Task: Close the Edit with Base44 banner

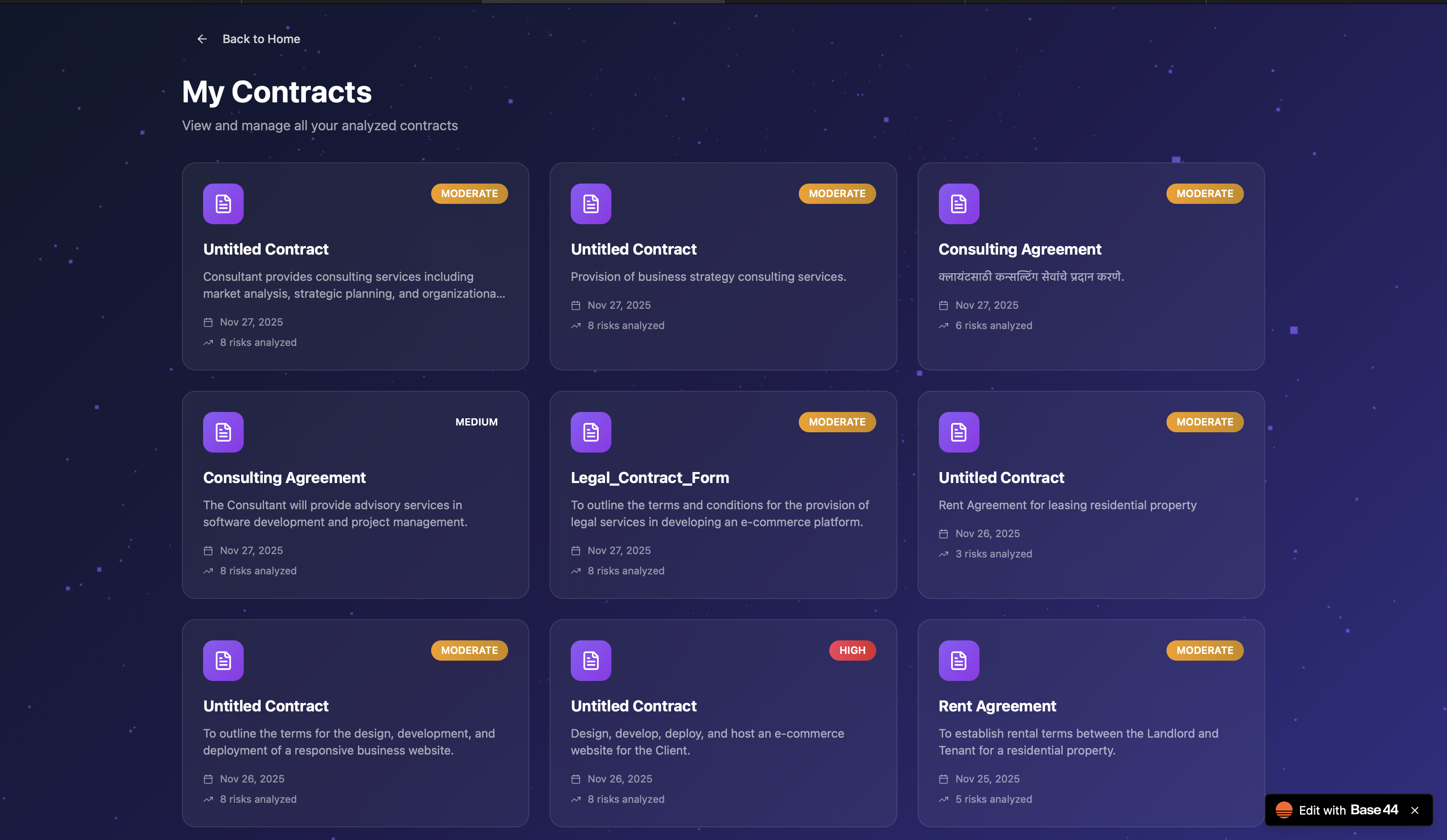Action: [1415, 810]
